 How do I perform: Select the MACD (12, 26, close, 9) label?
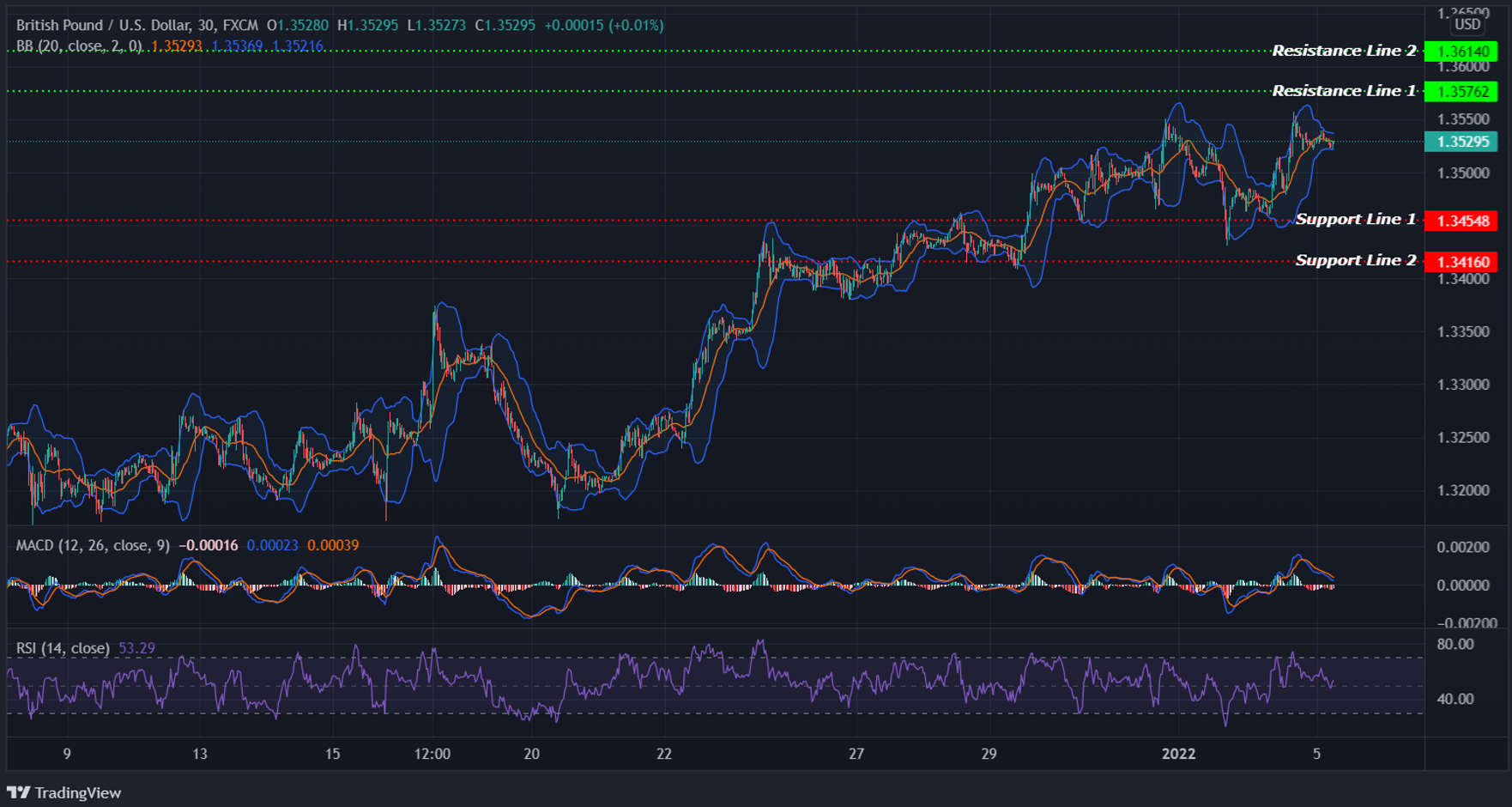click(90, 545)
